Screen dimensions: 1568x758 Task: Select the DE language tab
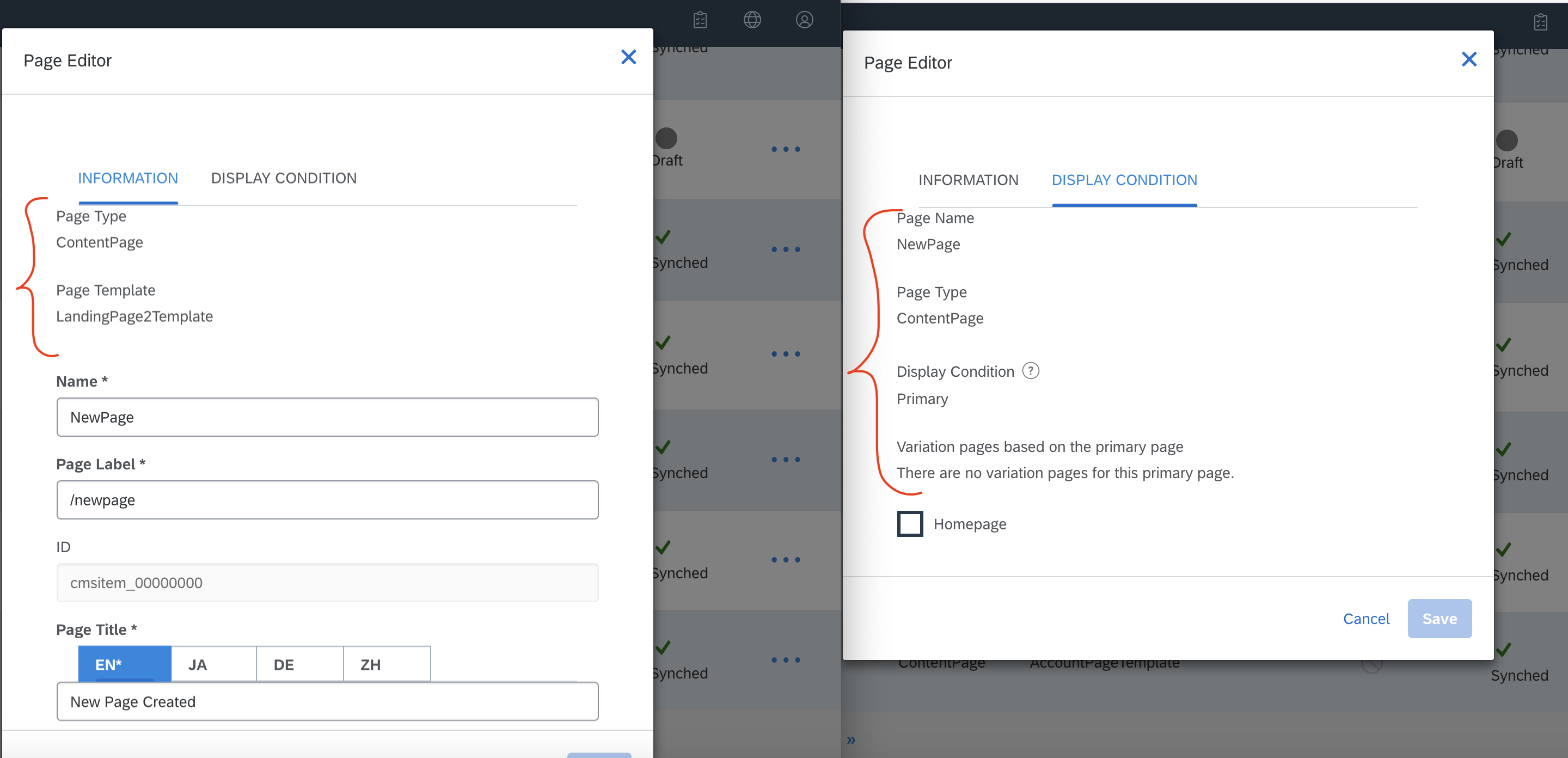coord(299,664)
